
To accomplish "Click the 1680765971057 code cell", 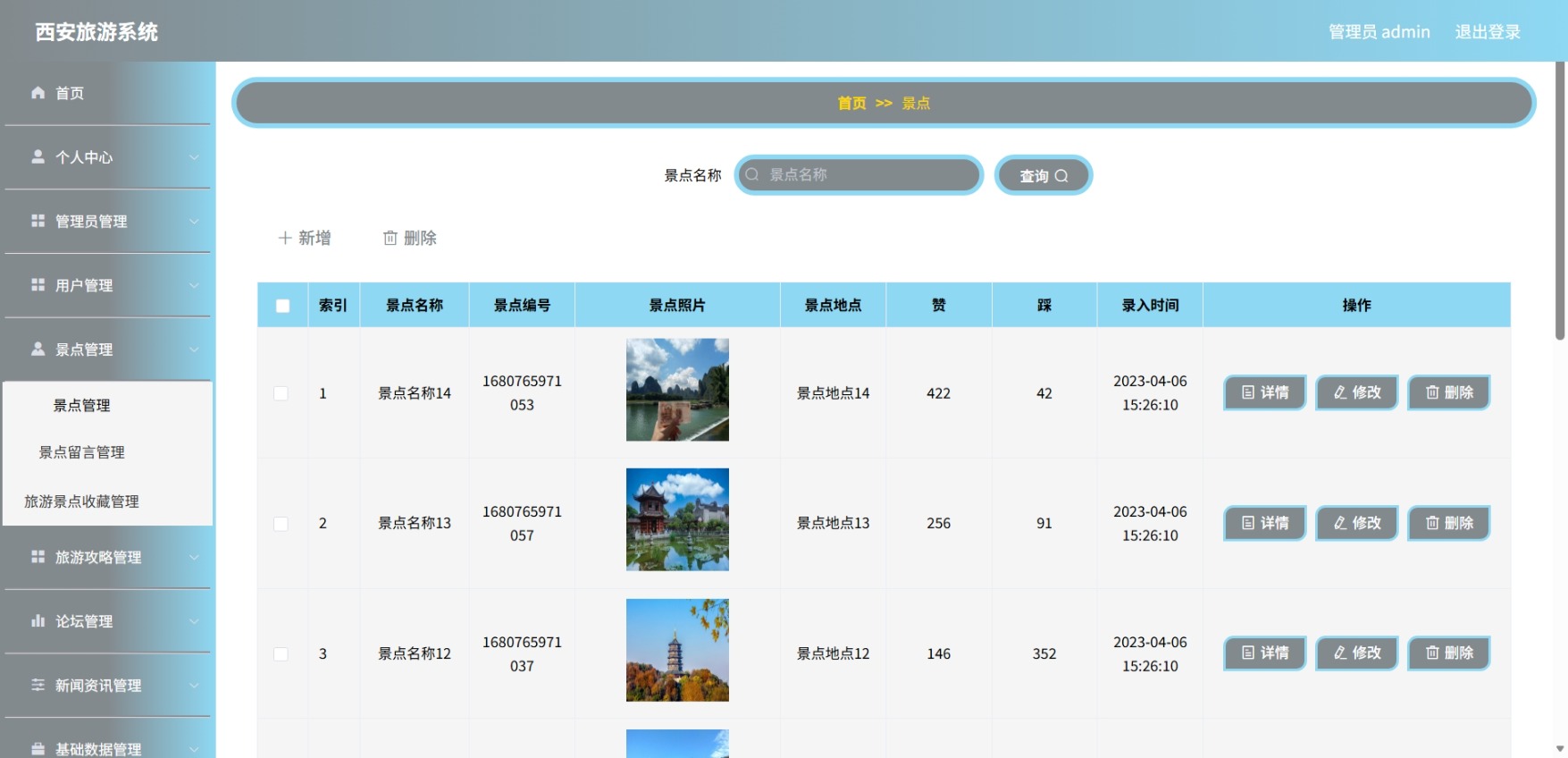I will (523, 524).
